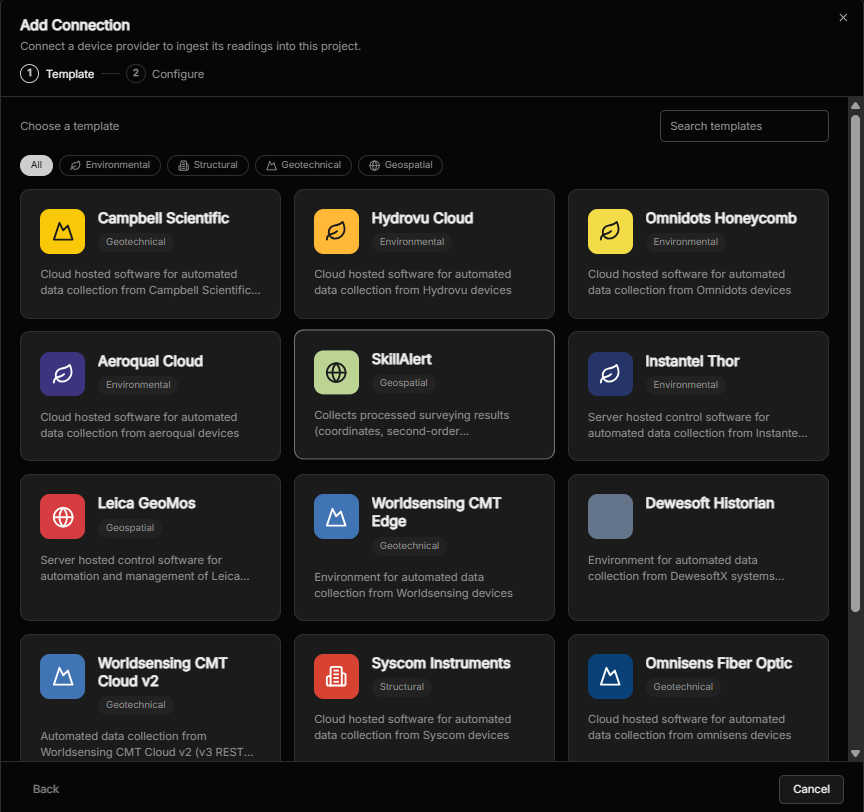The width and height of the screenshot is (864, 812).
Task: Click the building icon in Structural filter
Action: tap(183, 165)
